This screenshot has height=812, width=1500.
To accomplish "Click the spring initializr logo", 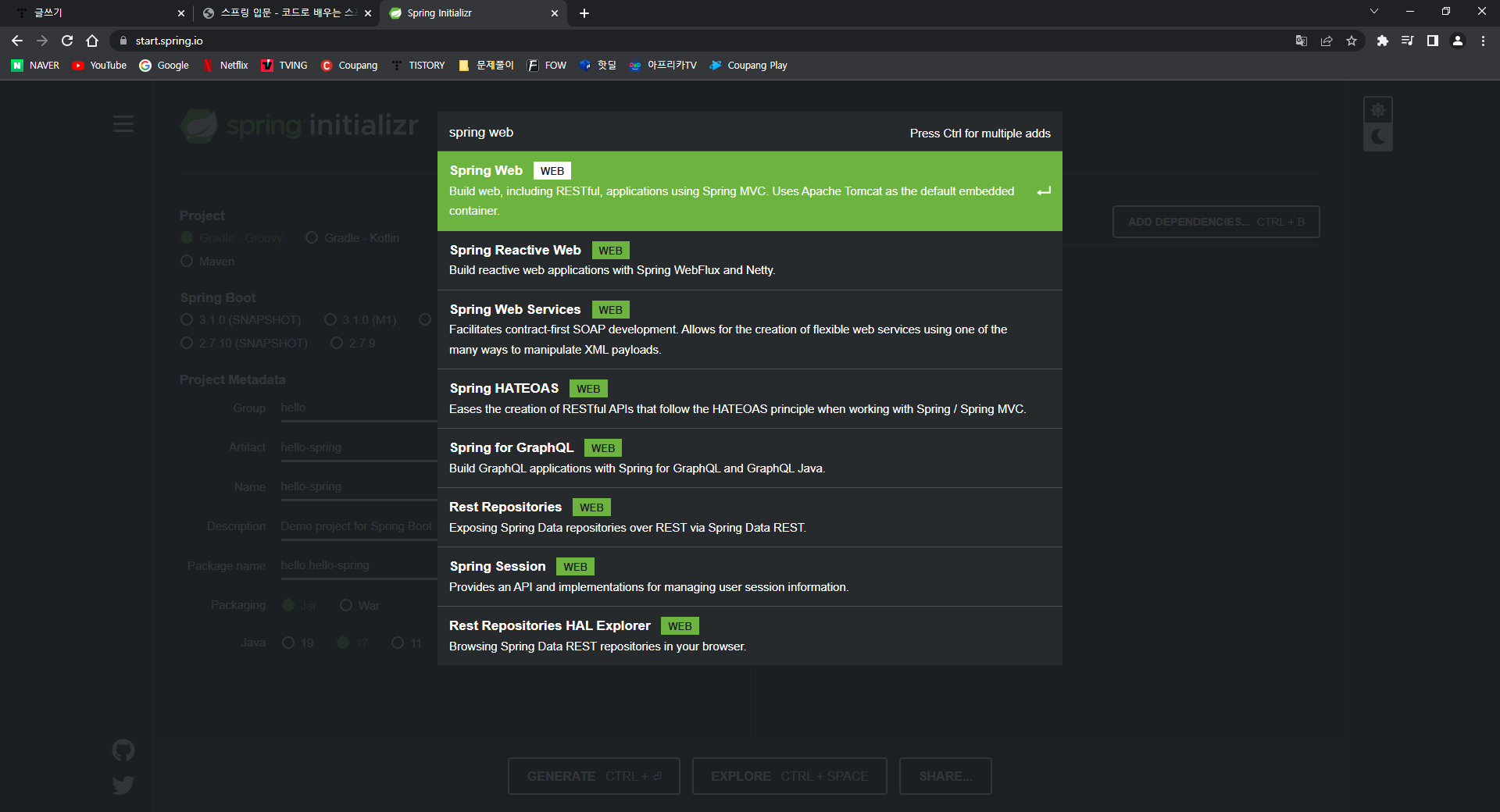I will click(x=300, y=125).
